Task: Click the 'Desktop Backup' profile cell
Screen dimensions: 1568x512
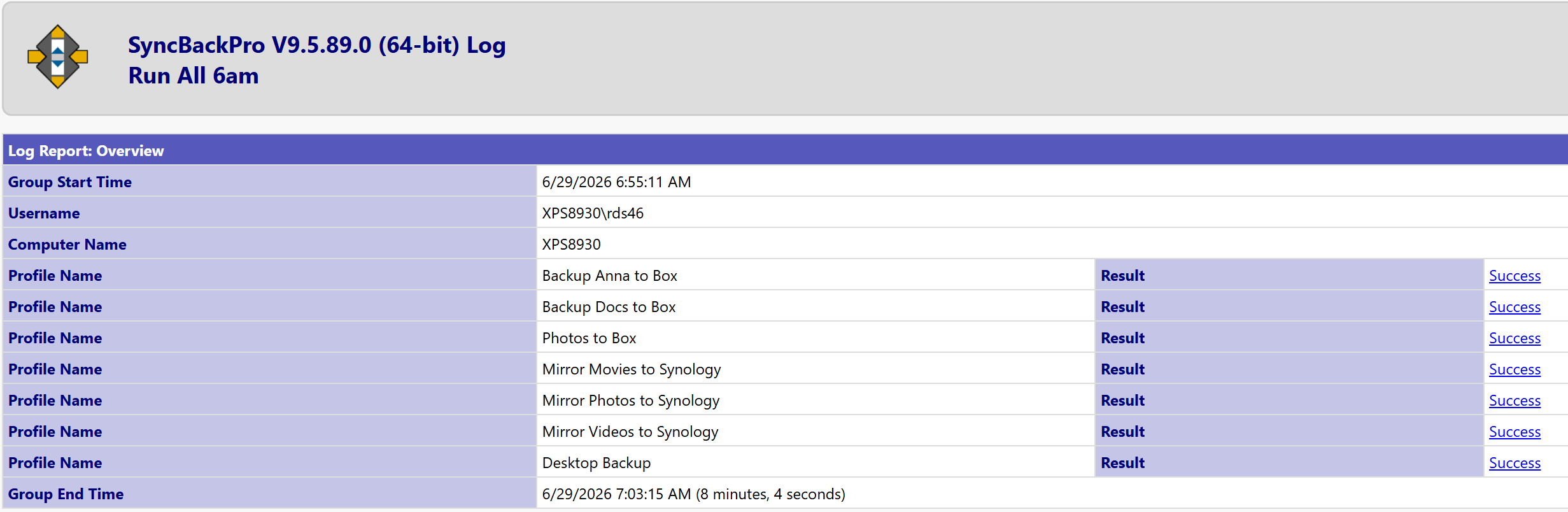Action: (x=816, y=463)
